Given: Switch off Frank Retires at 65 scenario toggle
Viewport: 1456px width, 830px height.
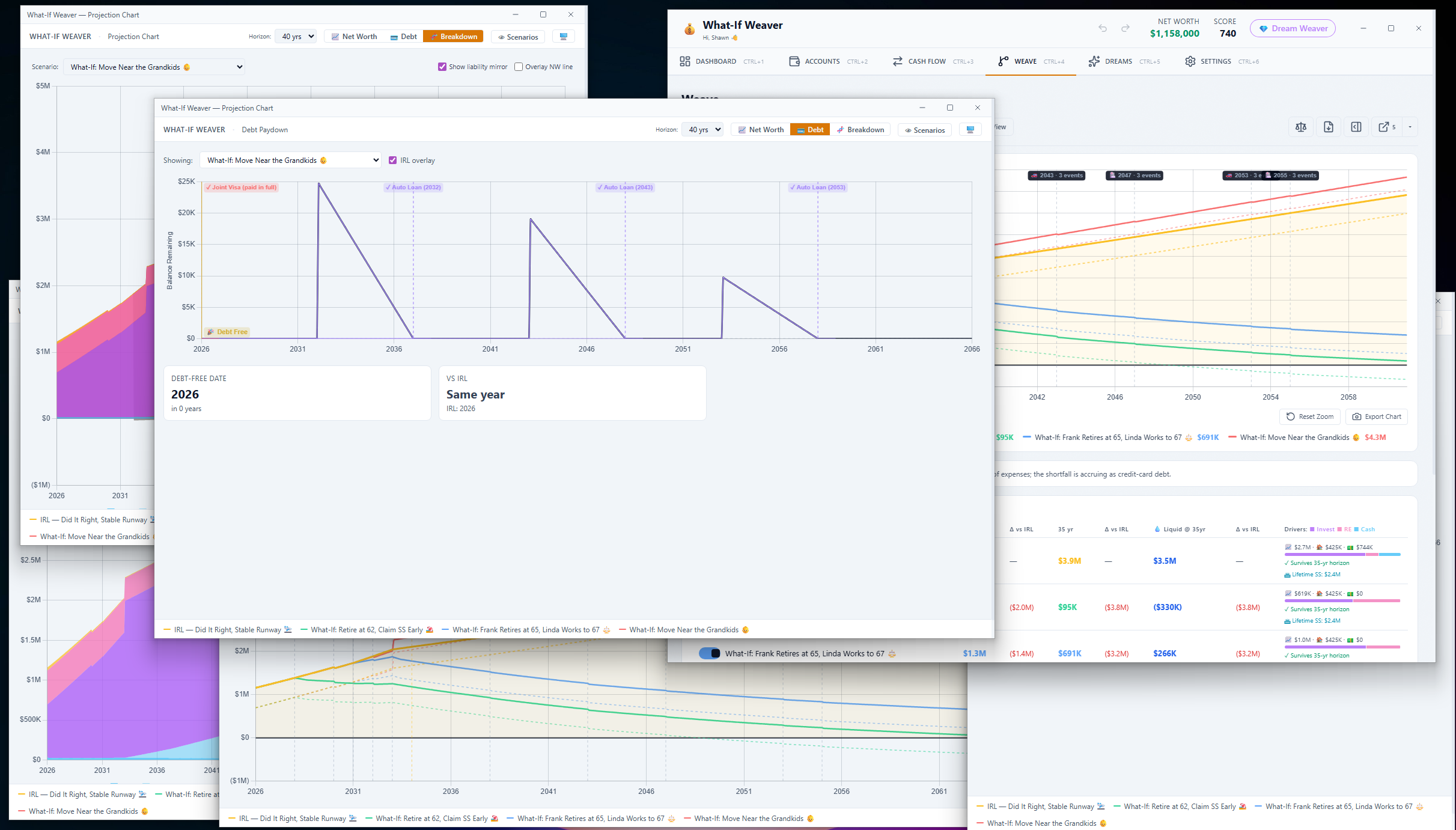Looking at the screenshot, I should coord(710,653).
